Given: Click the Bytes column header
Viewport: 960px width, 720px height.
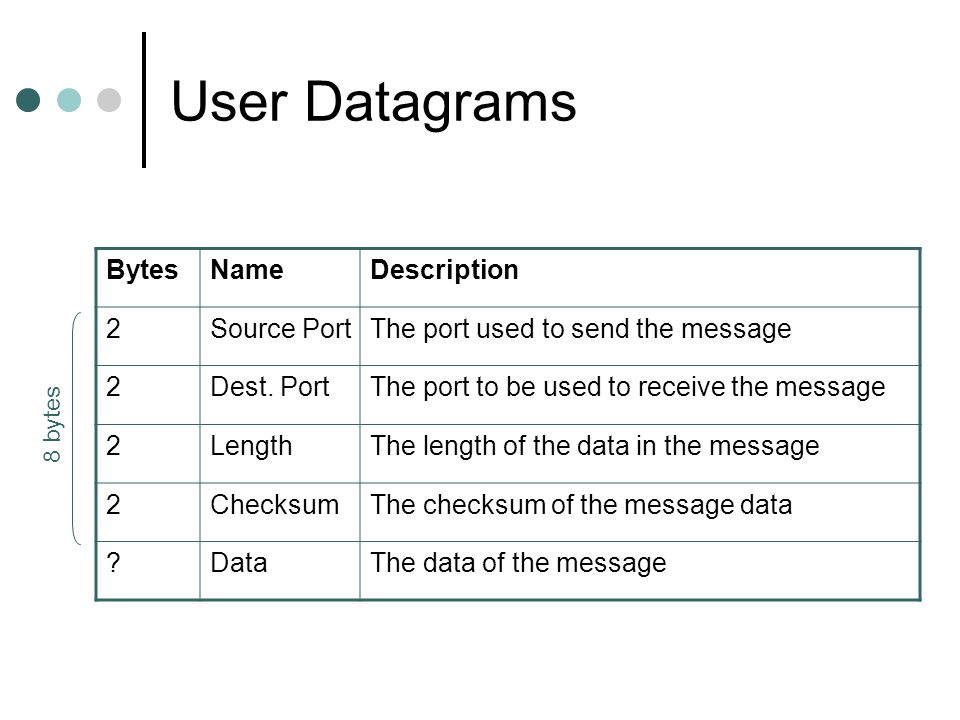Looking at the screenshot, I should tap(142, 270).
